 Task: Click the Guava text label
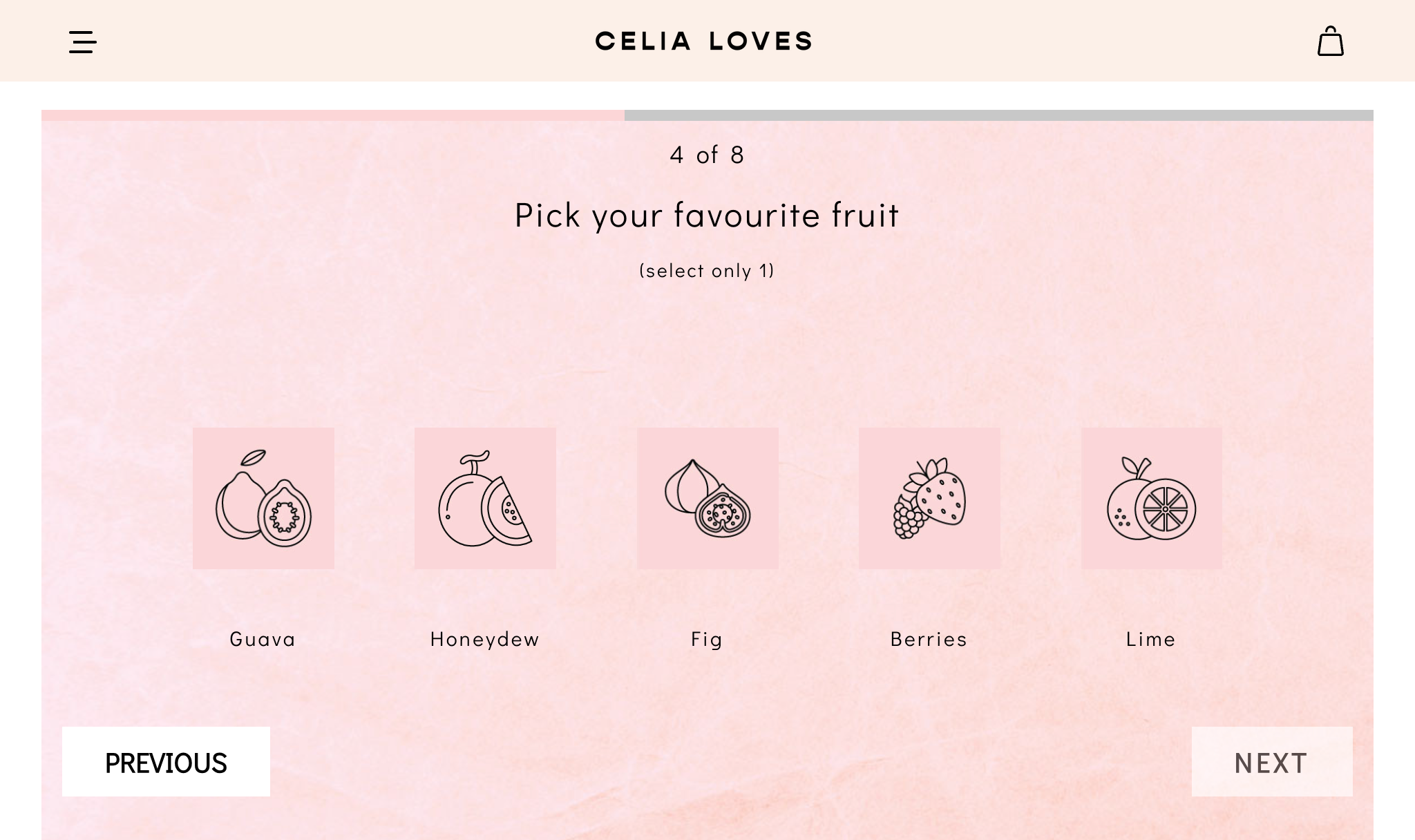coord(263,639)
